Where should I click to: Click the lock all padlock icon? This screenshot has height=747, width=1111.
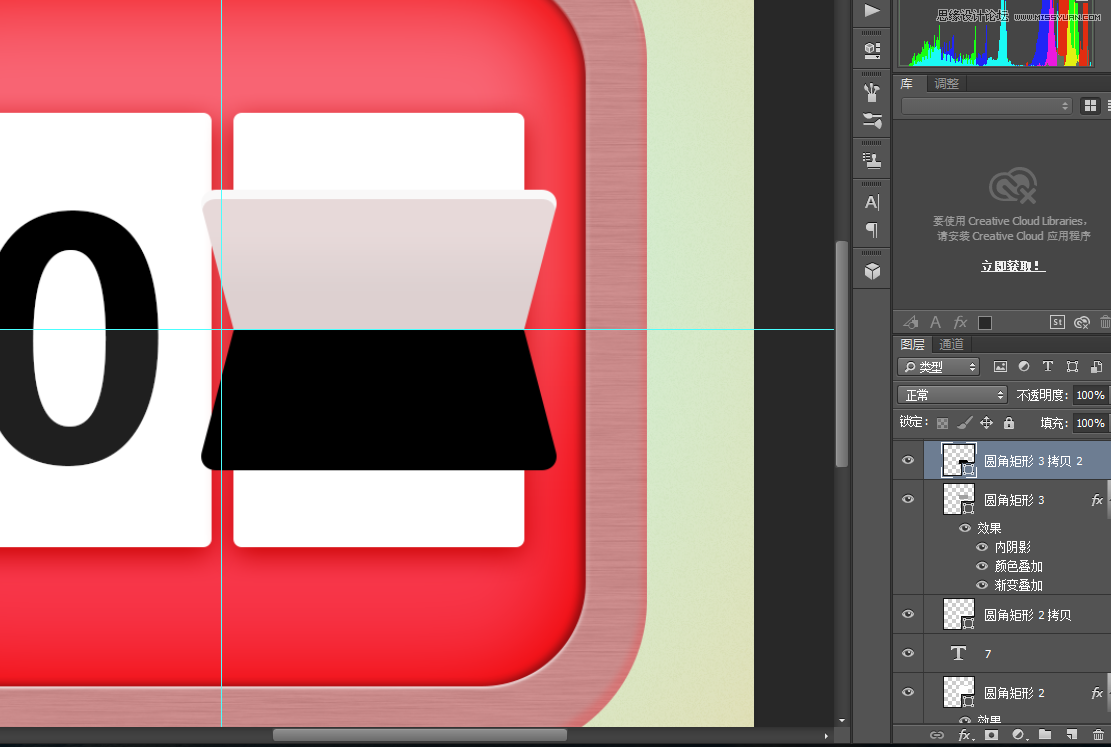coord(1008,423)
